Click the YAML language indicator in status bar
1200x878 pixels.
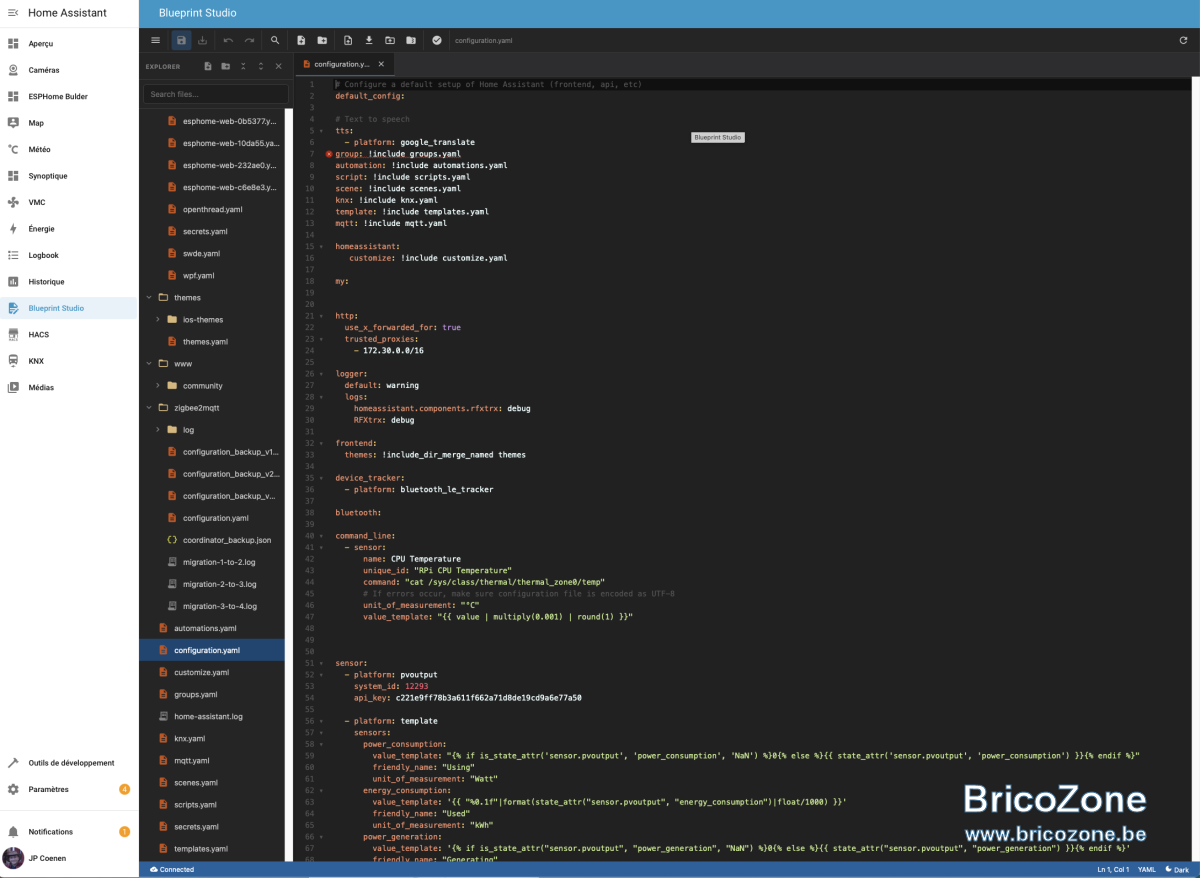[1146, 870]
